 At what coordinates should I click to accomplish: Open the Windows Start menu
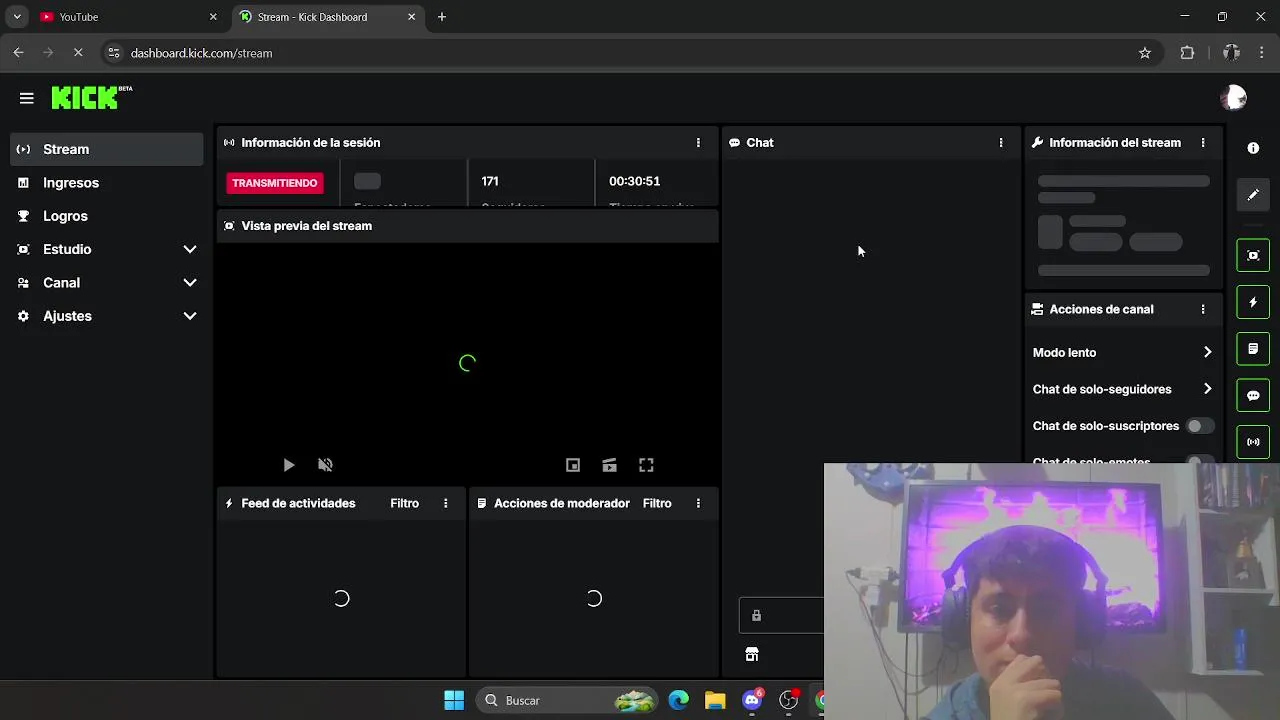pyautogui.click(x=454, y=700)
